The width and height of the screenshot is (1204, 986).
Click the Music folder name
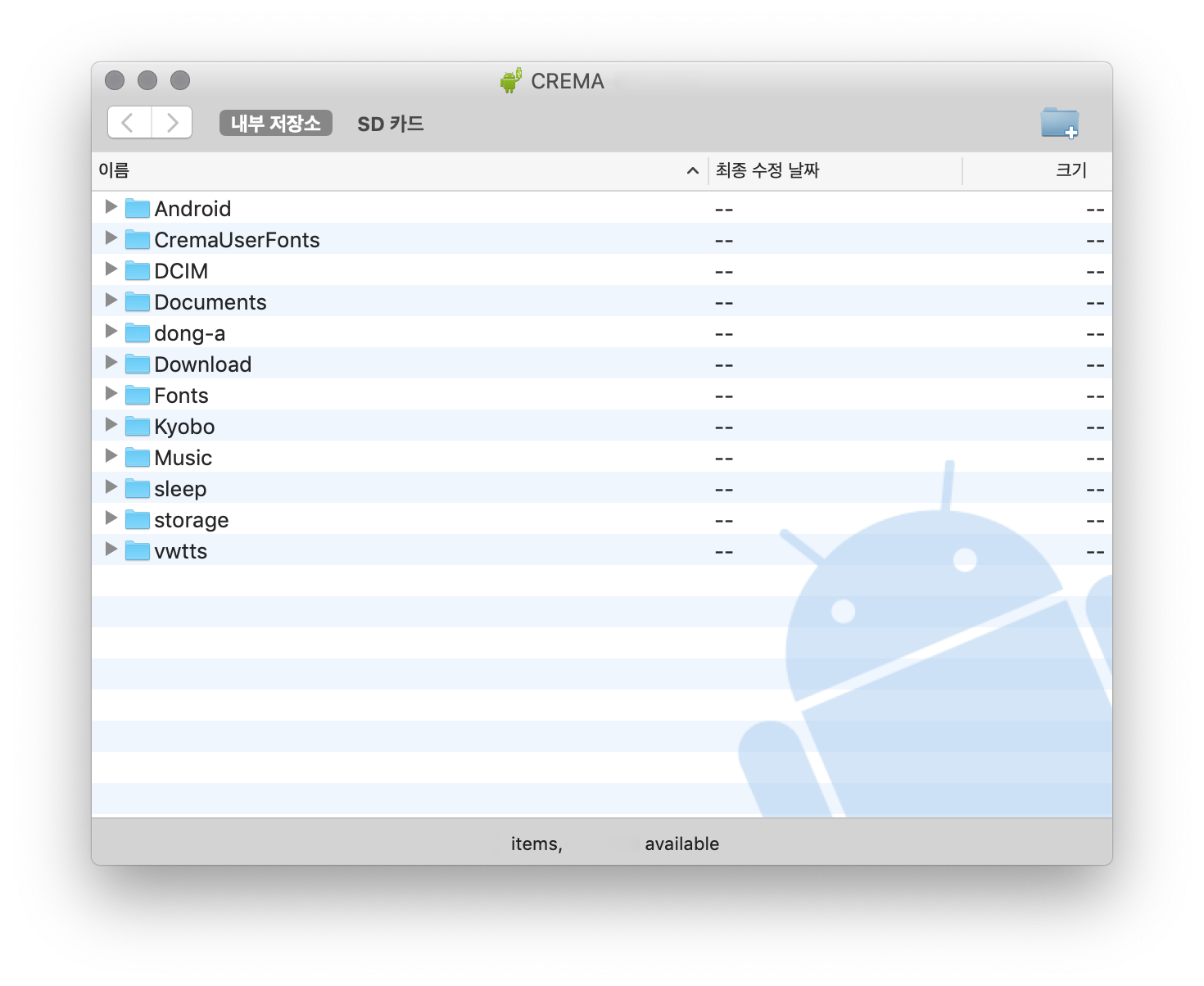[183, 458]
